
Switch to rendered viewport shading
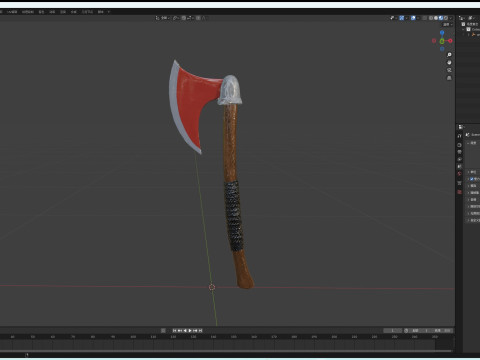coord(446,18)
